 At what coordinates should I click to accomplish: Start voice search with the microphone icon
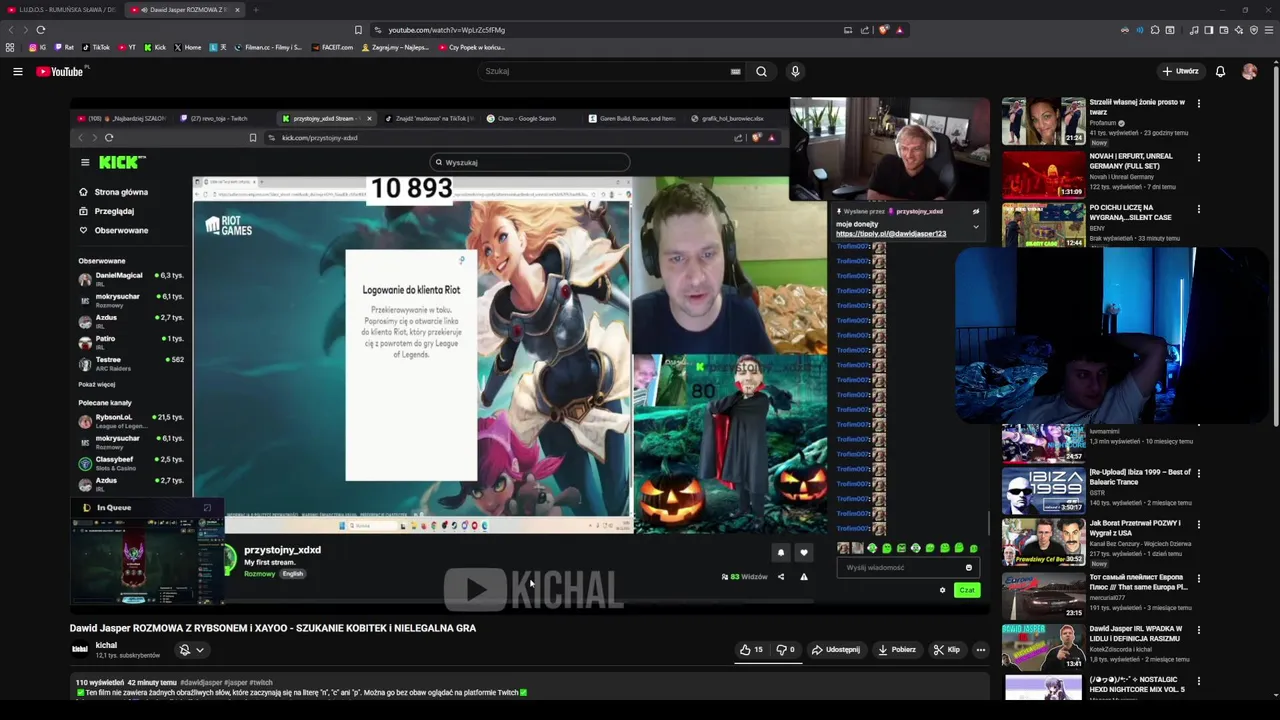tap(795, 71)
